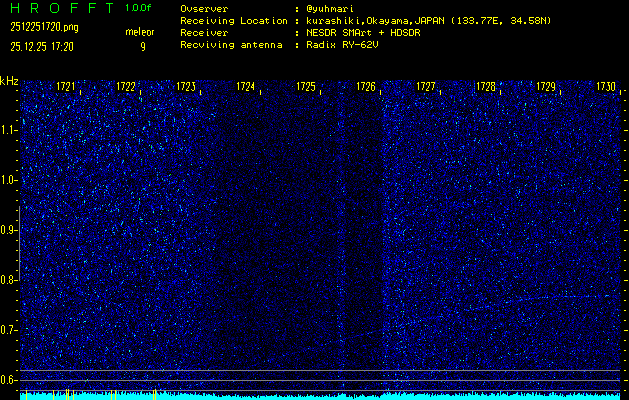Click the Receiver field label
Viewport: 629px width, 400px height.
pyautogui.click(x=204, y=33)
